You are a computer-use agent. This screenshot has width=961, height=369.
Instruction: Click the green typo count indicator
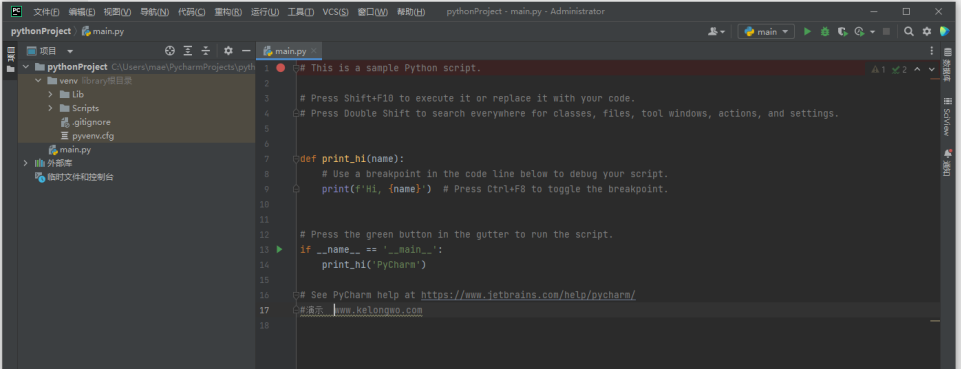(x=900, y=69)
